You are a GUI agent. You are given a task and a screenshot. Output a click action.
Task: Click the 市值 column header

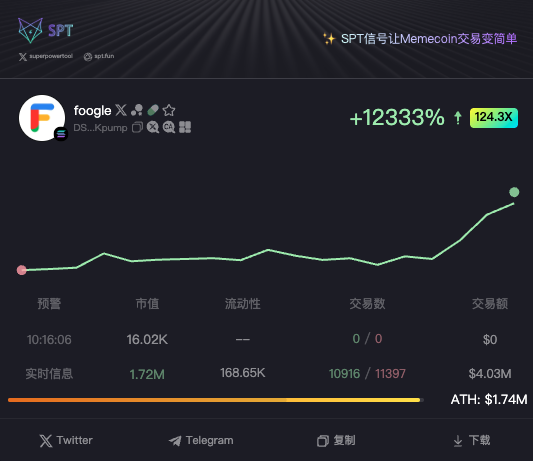coord(147,304)
